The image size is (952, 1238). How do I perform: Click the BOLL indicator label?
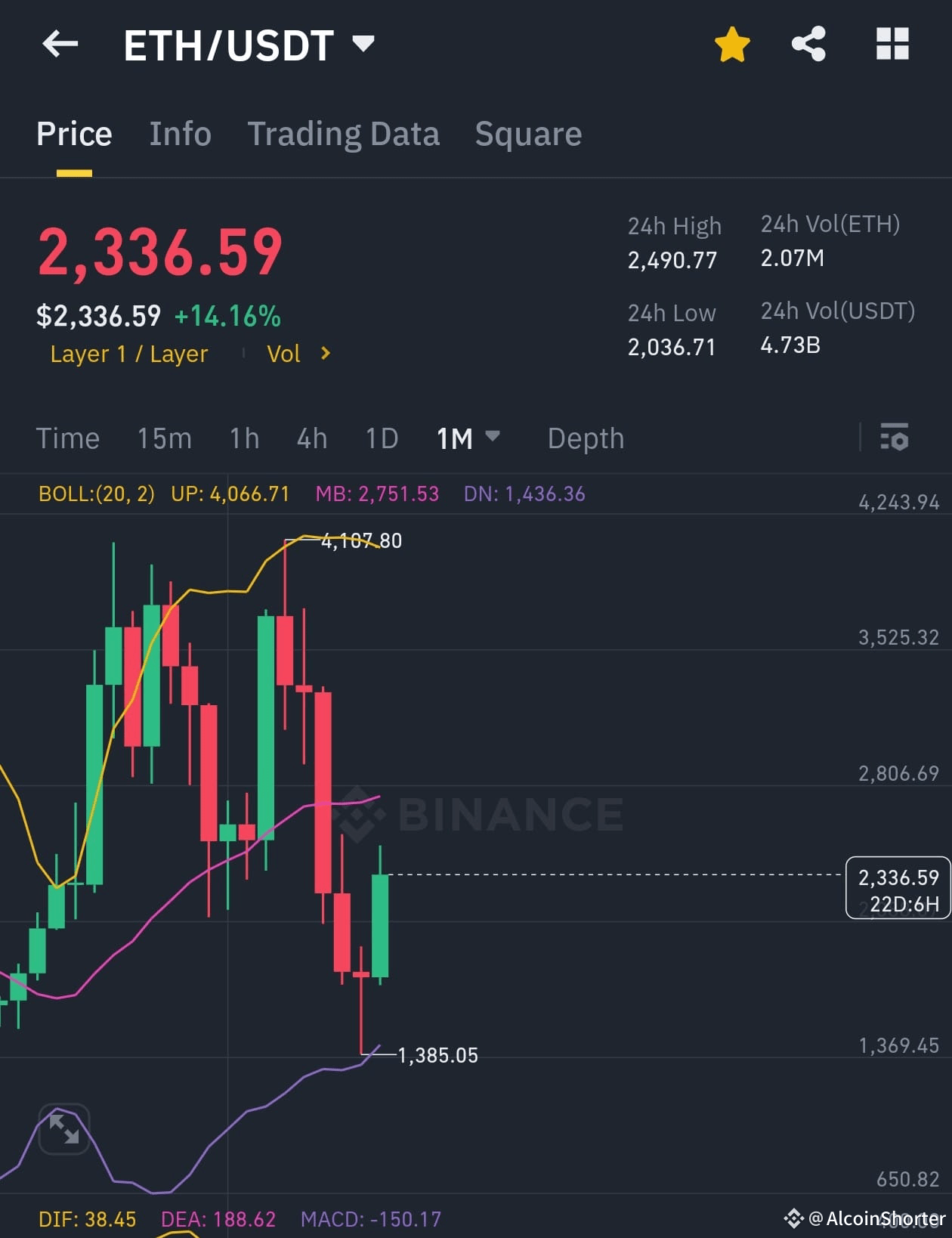(96, 494)
